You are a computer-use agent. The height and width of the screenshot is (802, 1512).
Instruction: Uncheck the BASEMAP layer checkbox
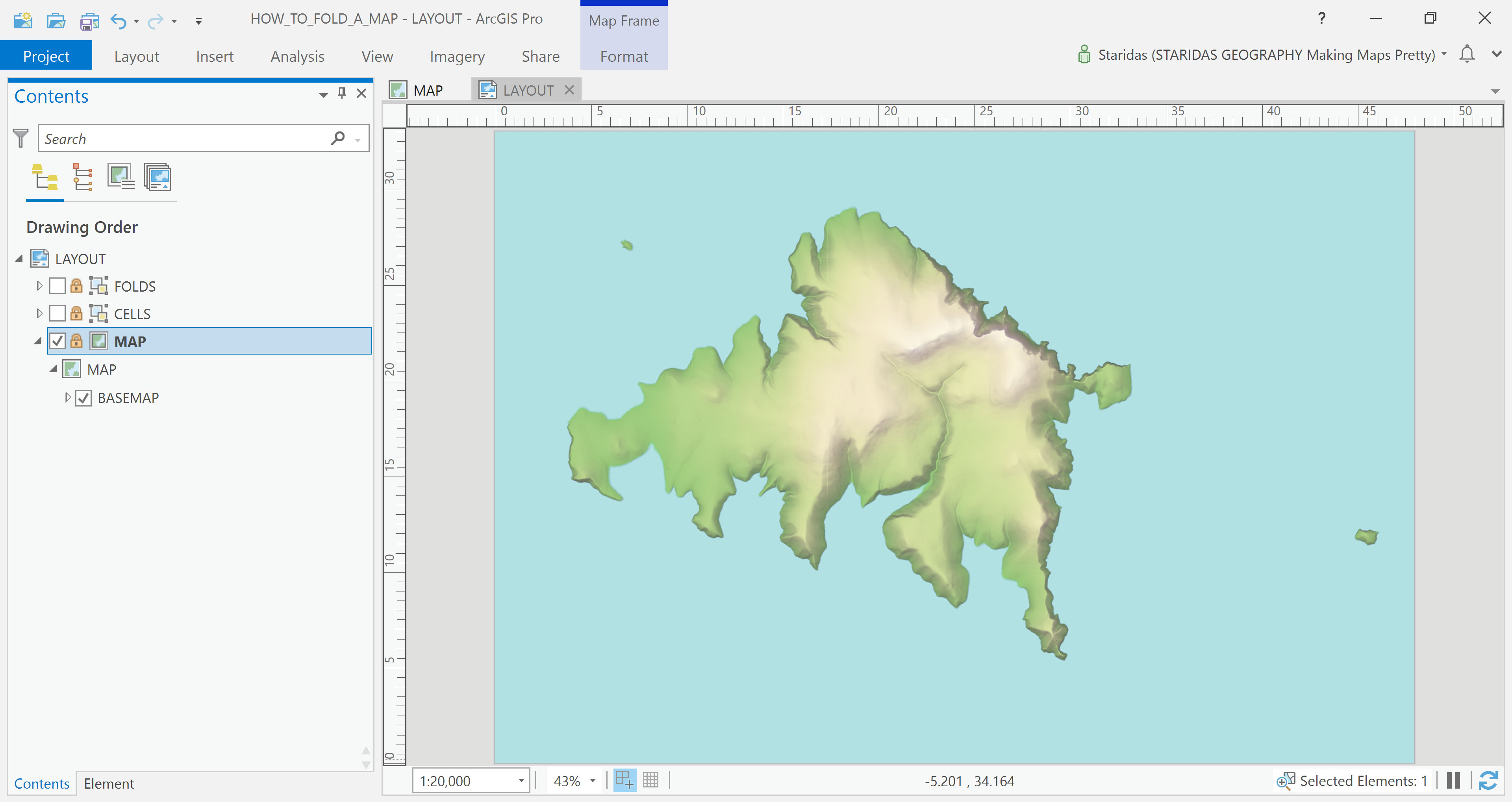coord(84,398)
